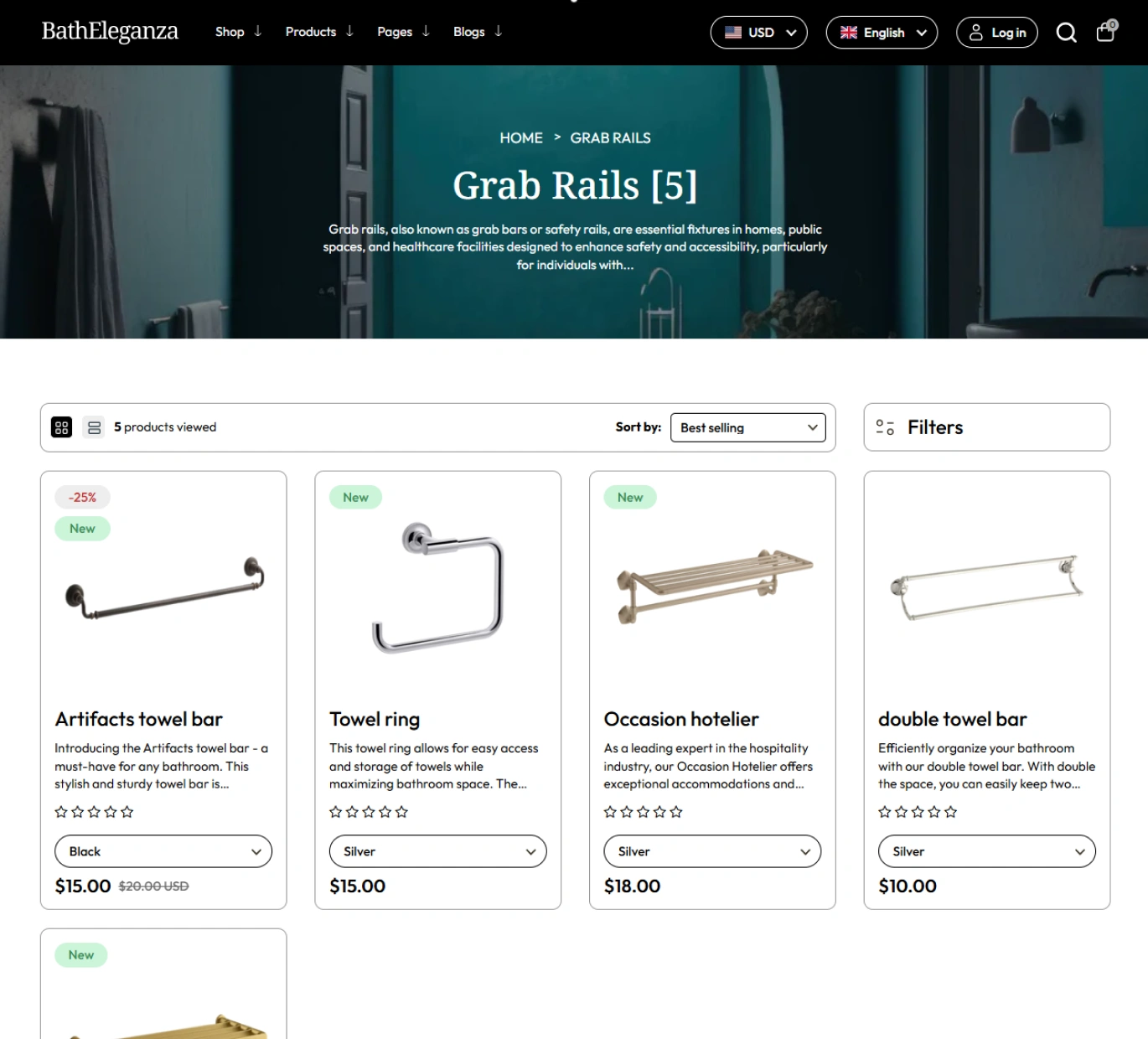
Task: Click the user icon beside Log in
Action: point(975,33)
